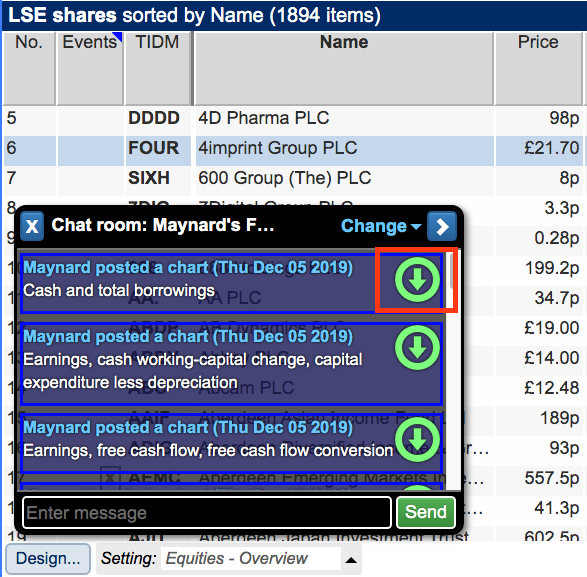Download the free cash flow conversion chart
Screen dimensions: 587x577
pyautogui.click(x=417, y=440)
